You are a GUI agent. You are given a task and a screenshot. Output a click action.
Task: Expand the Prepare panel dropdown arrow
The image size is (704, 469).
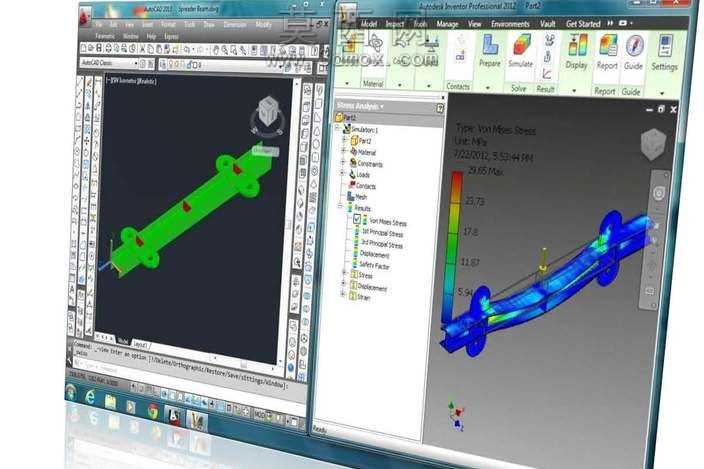(488, 88)
